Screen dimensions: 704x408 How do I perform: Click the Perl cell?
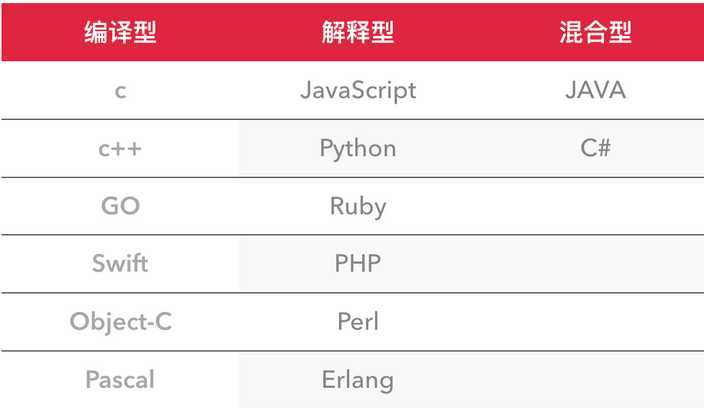[x=358, y=322]
